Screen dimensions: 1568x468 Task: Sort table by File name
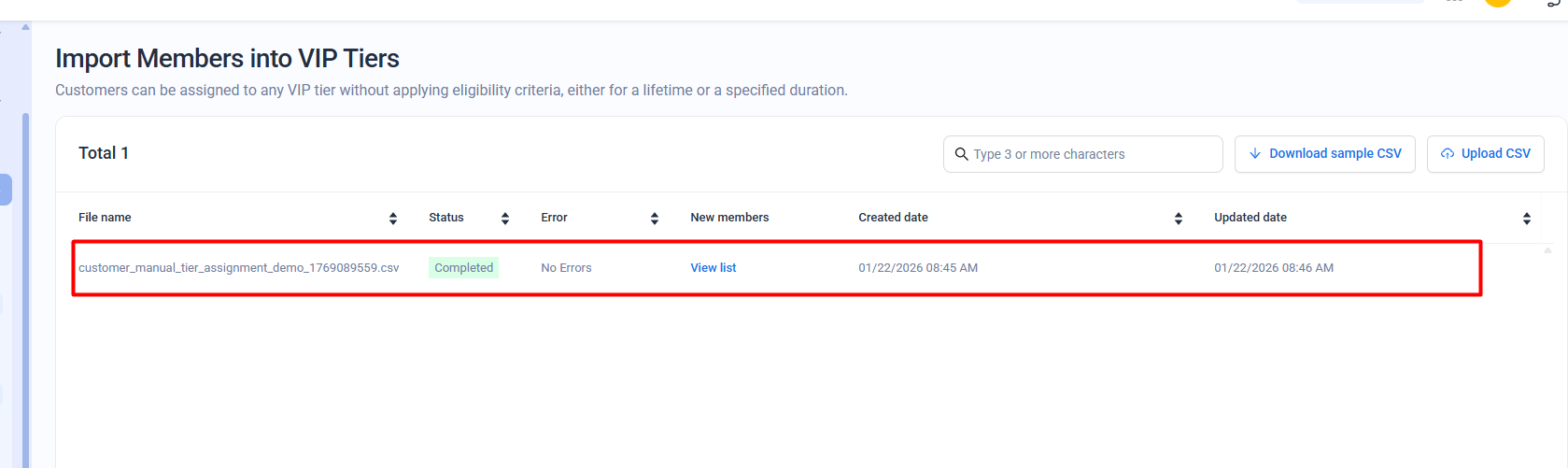[x=393, y=219]
